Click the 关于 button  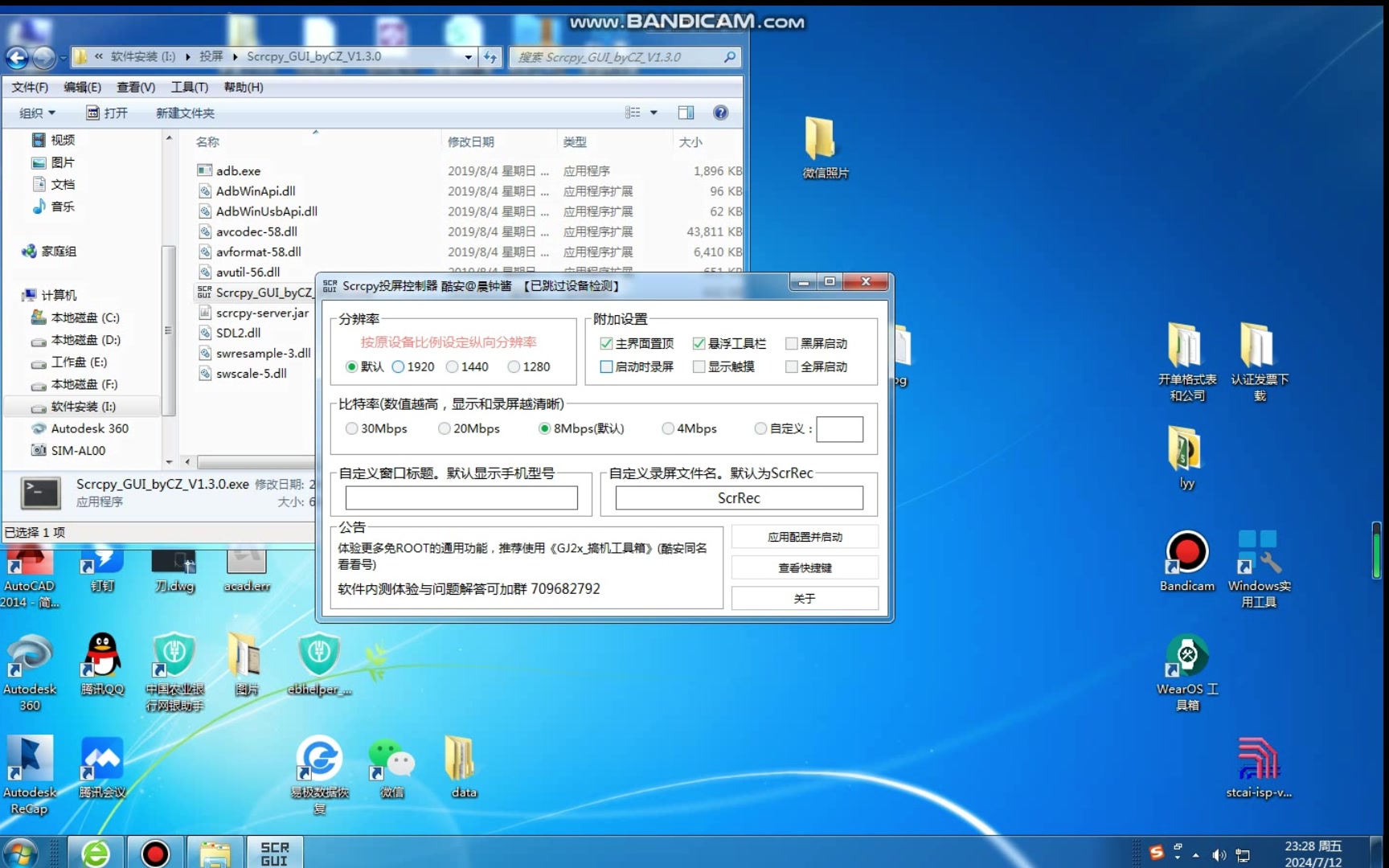pyautogui.click(x=805, y=598)
